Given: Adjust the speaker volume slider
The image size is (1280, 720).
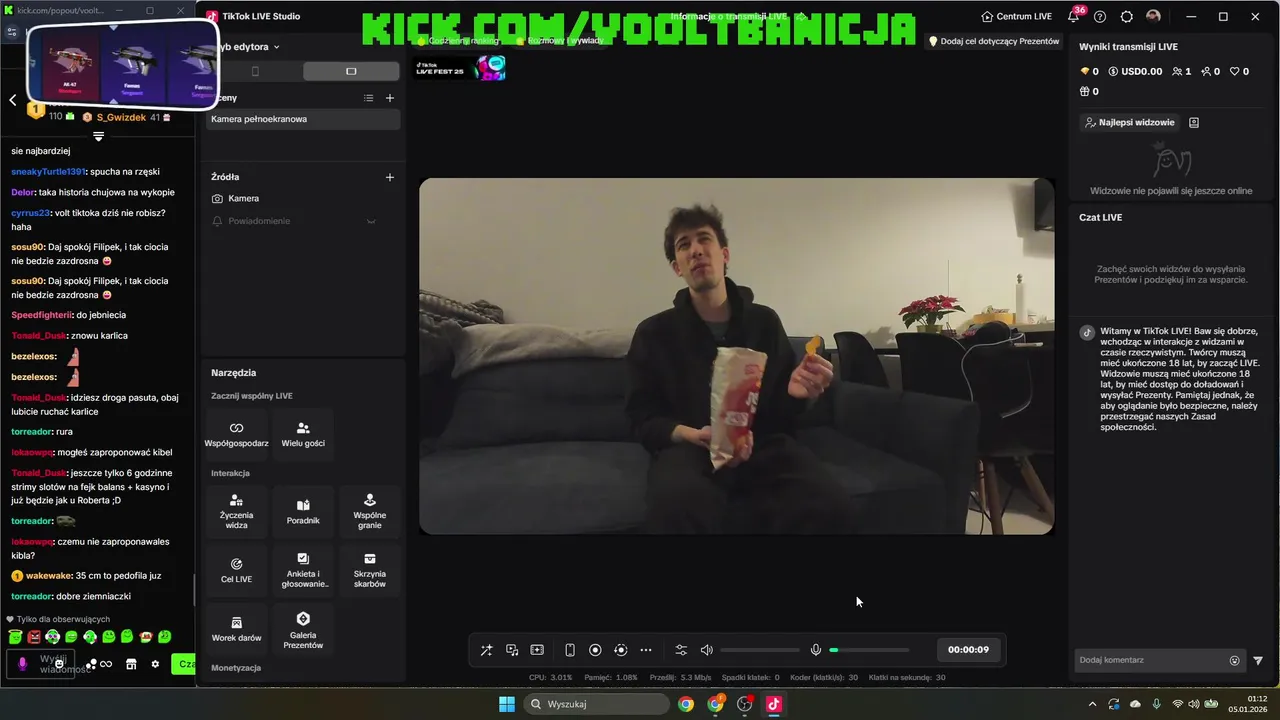Looking at the screenshot, I should [x=760, y=650].
